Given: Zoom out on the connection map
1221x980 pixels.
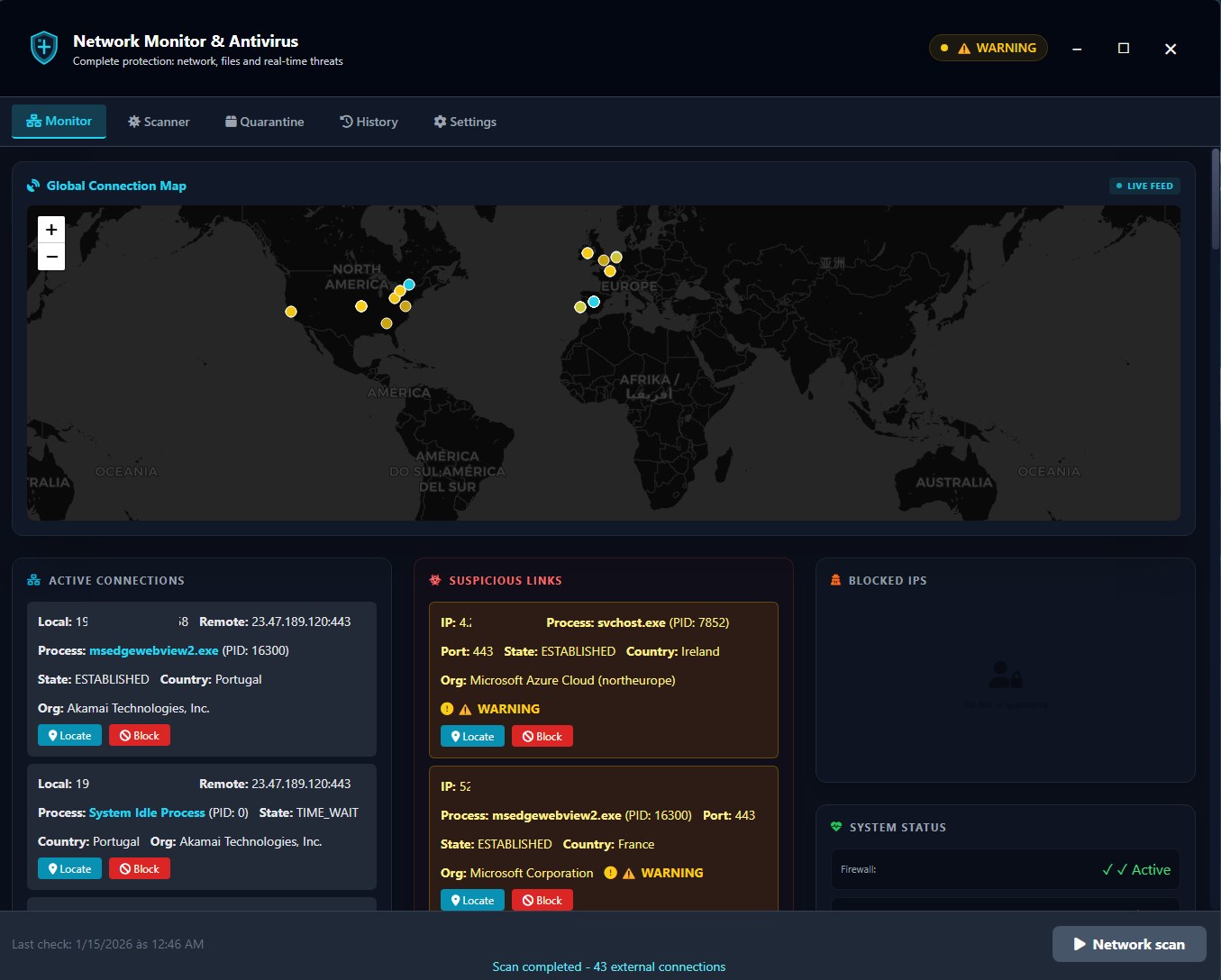Looking at the screenshot, I should (51, 257).
